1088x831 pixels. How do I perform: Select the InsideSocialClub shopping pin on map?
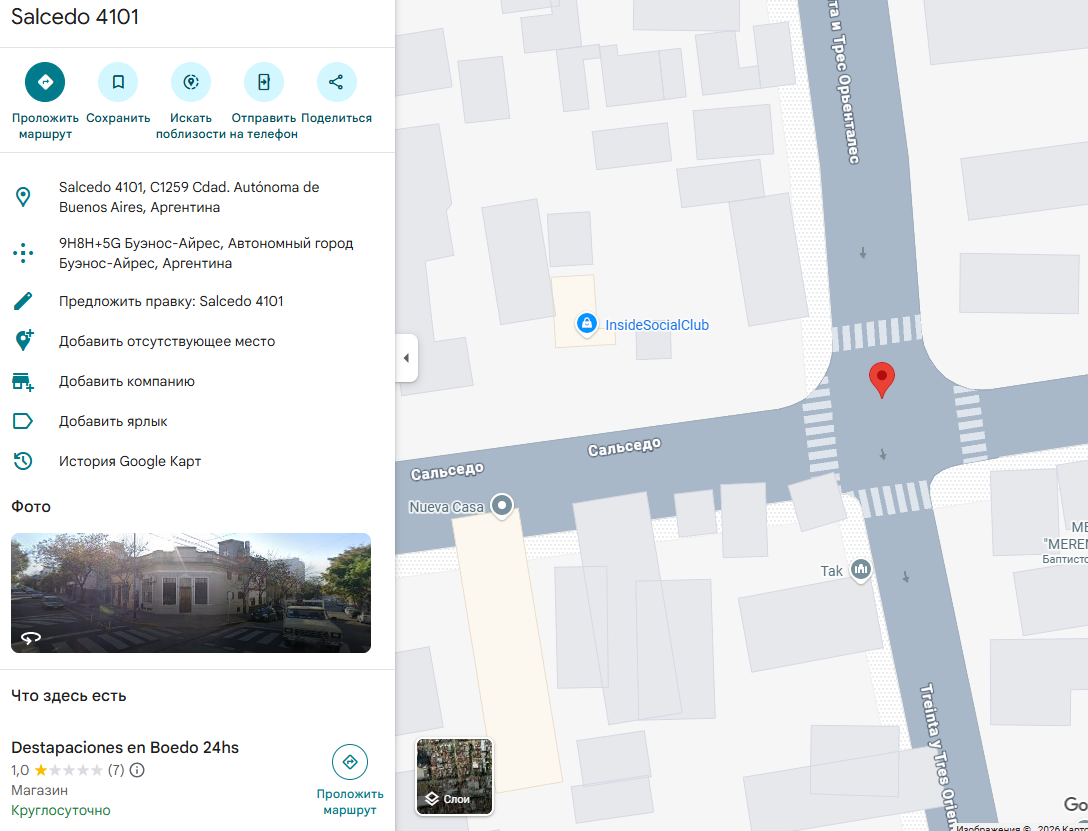[587, 323]
